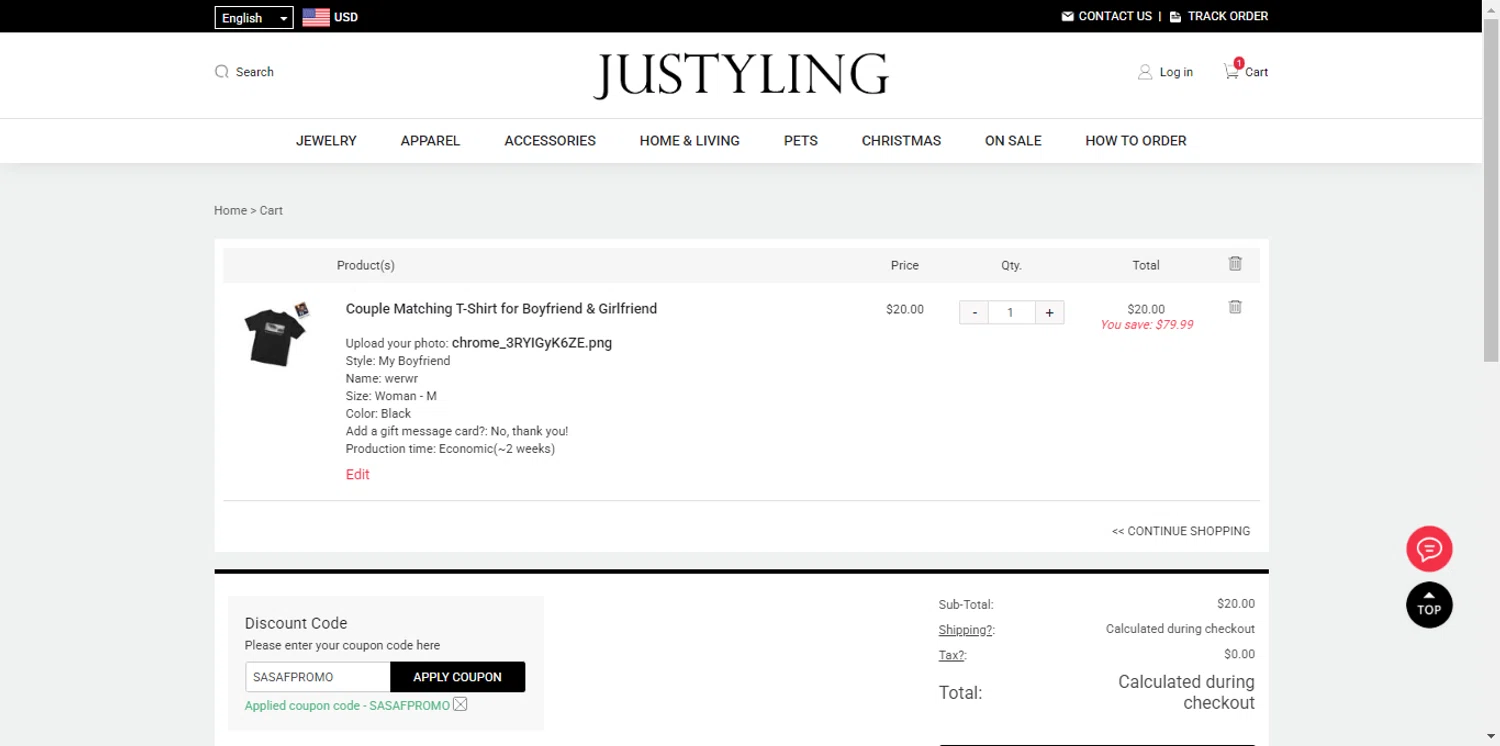Open the CHRISTMAS menu
The image size is (1500, 746).
click(901, 141)
